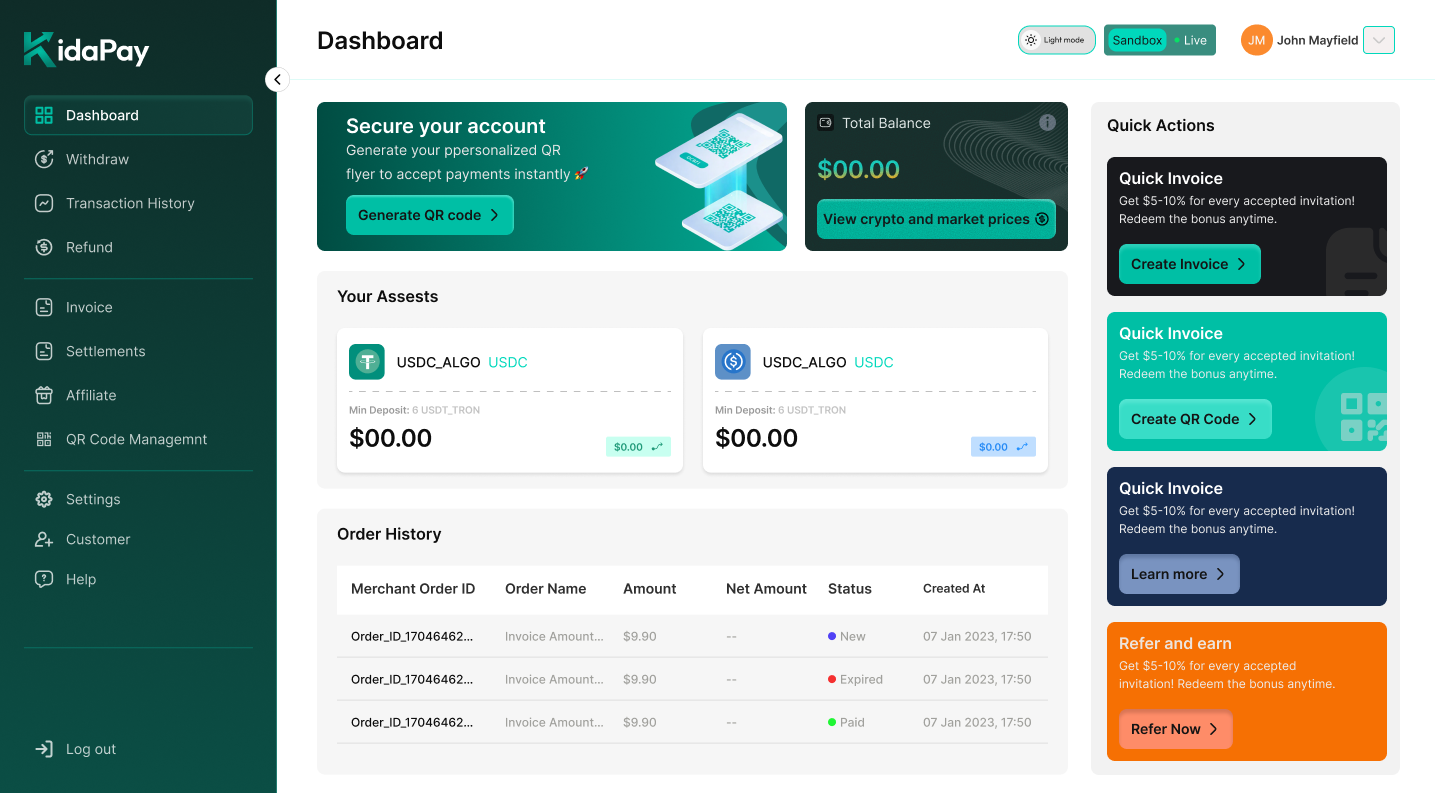The image size is (1440, 793).
Task: Select the order row with Paid status
Action: coord(692,722)
